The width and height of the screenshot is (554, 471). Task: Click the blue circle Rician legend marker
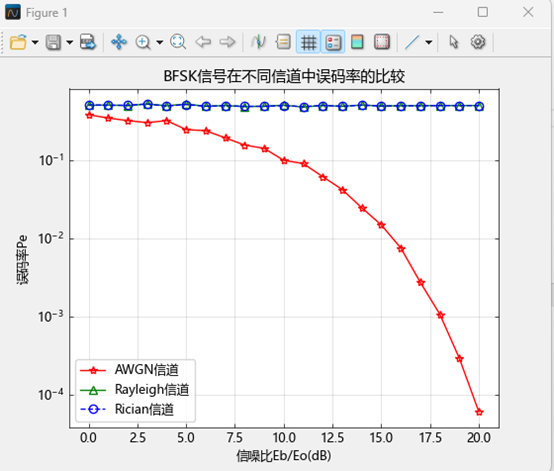click(x=93, y=410)
